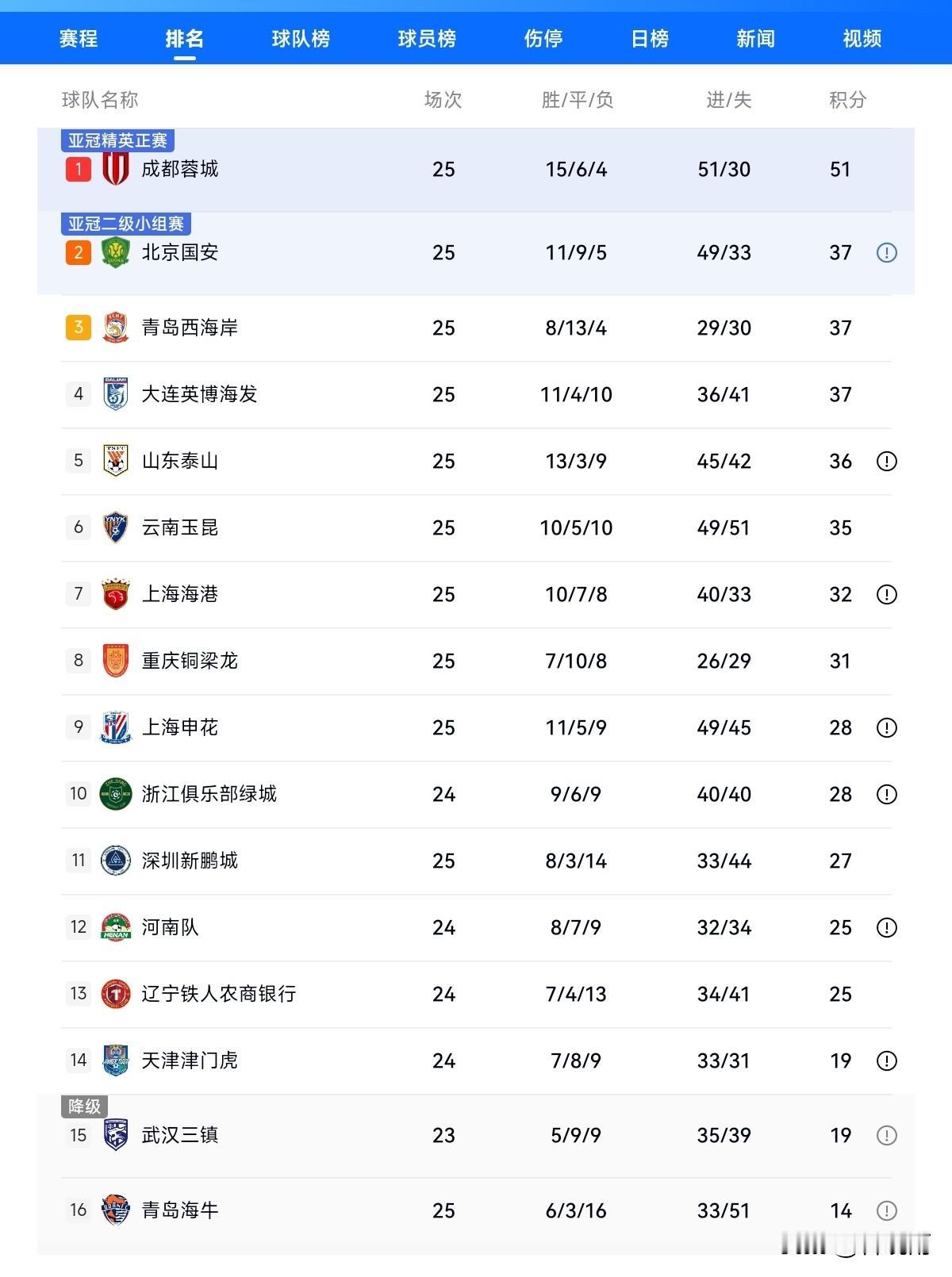The width and height of the screenshot is (952, 1277).
Task: Switch to 球员榜 tab
Action: pos(427,38)
